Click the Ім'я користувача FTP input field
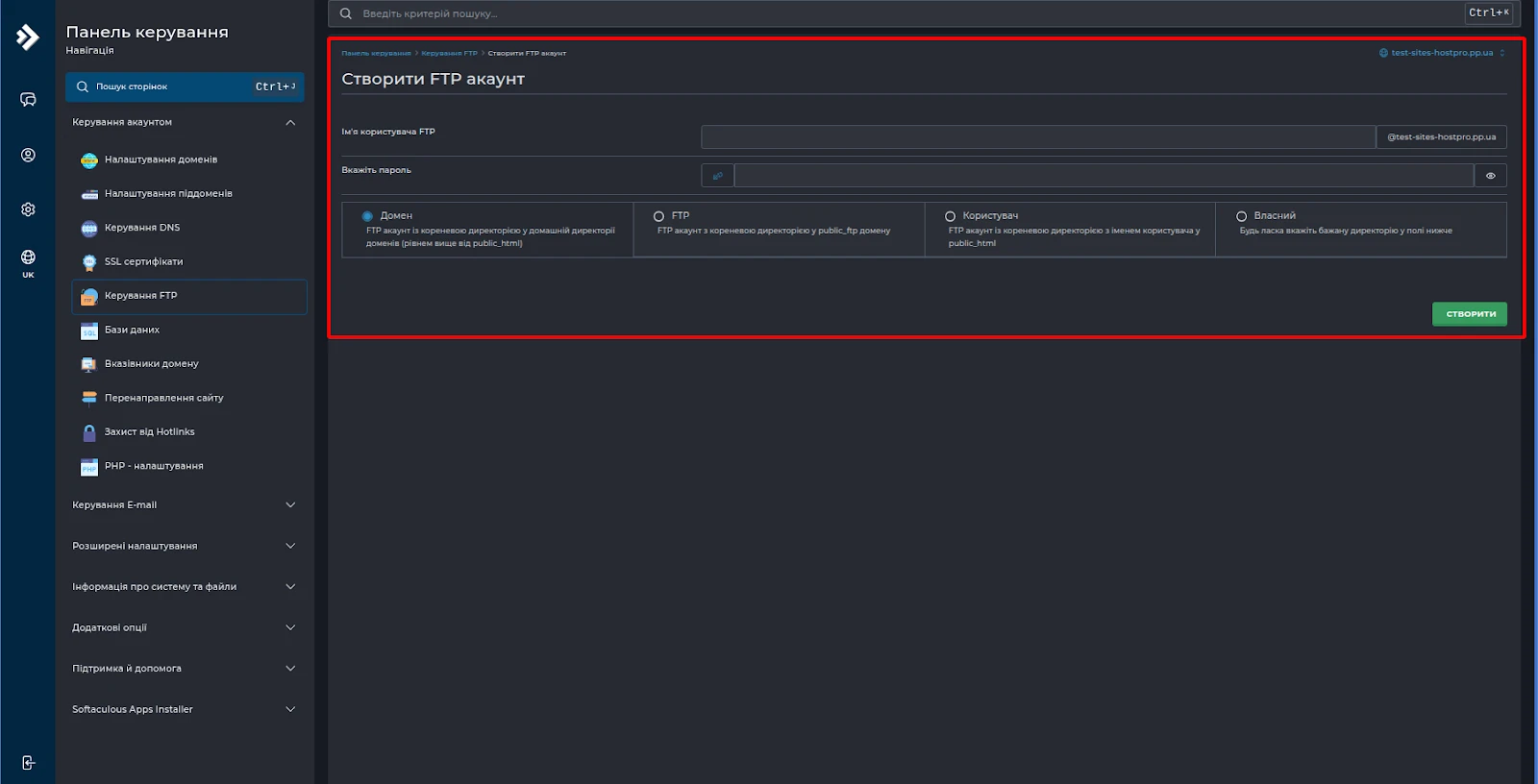The height and width of the screenshot is (784, 1538). pyautogui.click(x=1038, y=137)
